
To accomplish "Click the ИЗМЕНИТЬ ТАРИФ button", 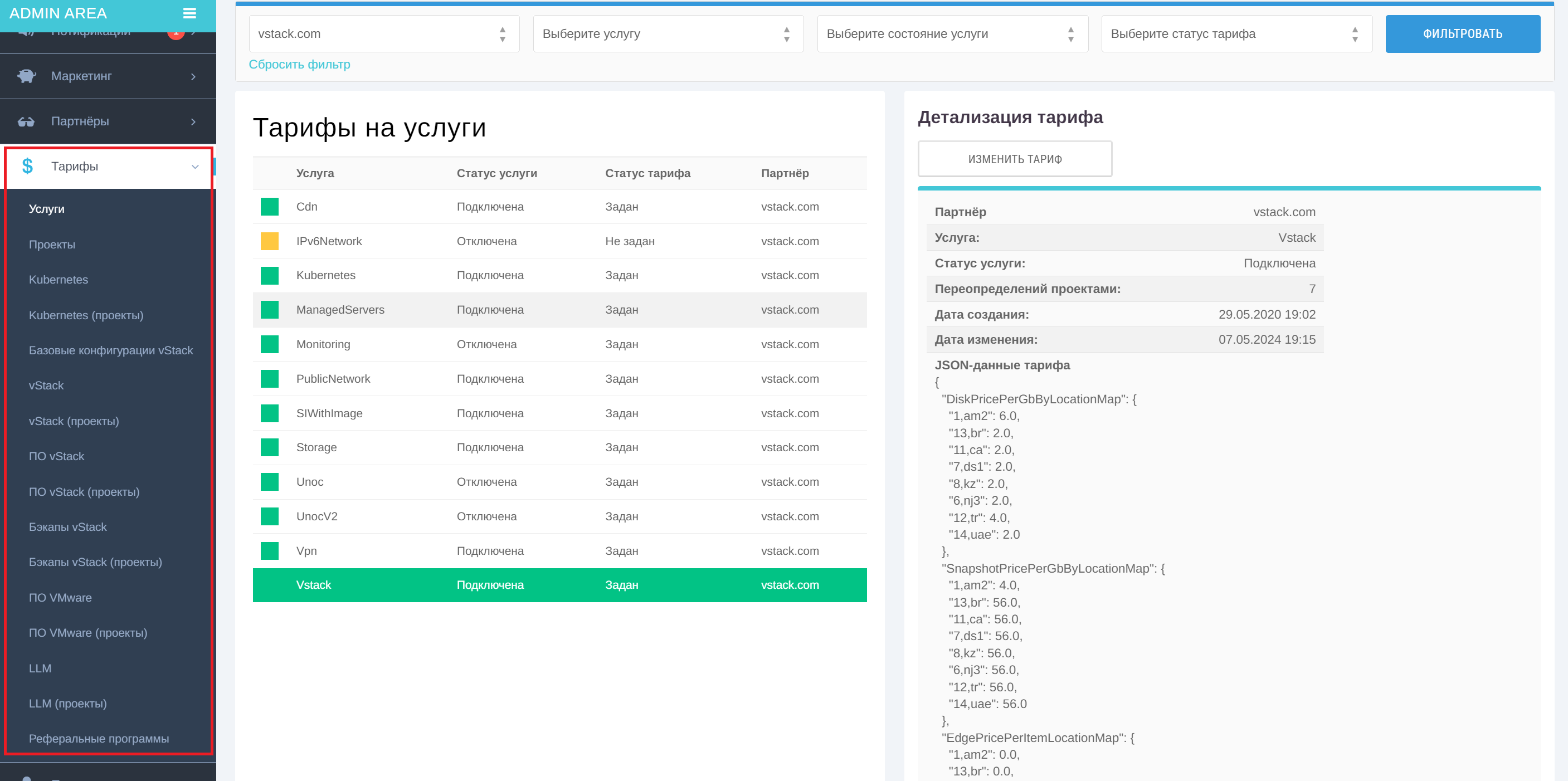I will point(1015,159).
